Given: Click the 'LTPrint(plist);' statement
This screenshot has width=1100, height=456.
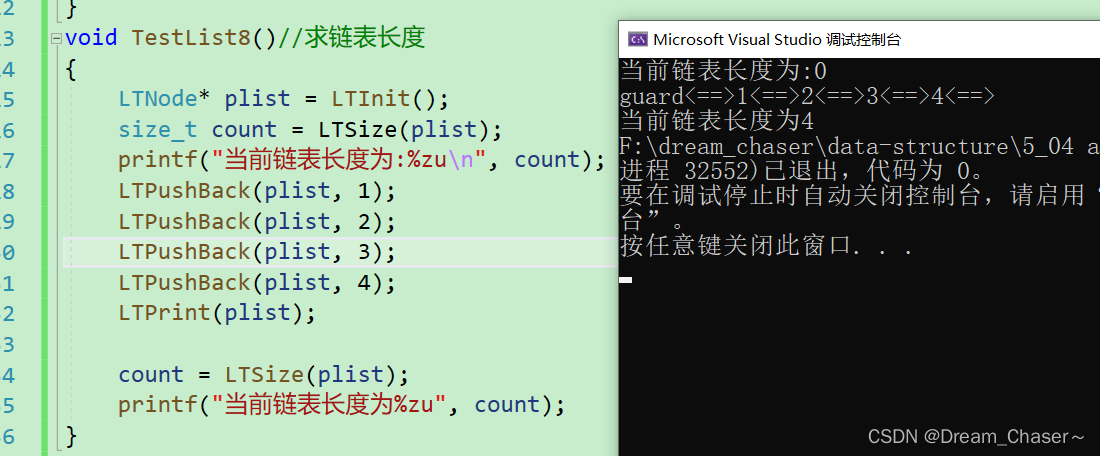Looking at the screenshot, I should pos(217,313).
